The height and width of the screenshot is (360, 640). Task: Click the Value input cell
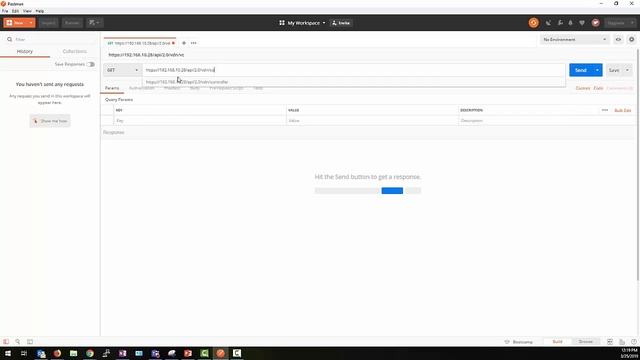click(372, 121)
